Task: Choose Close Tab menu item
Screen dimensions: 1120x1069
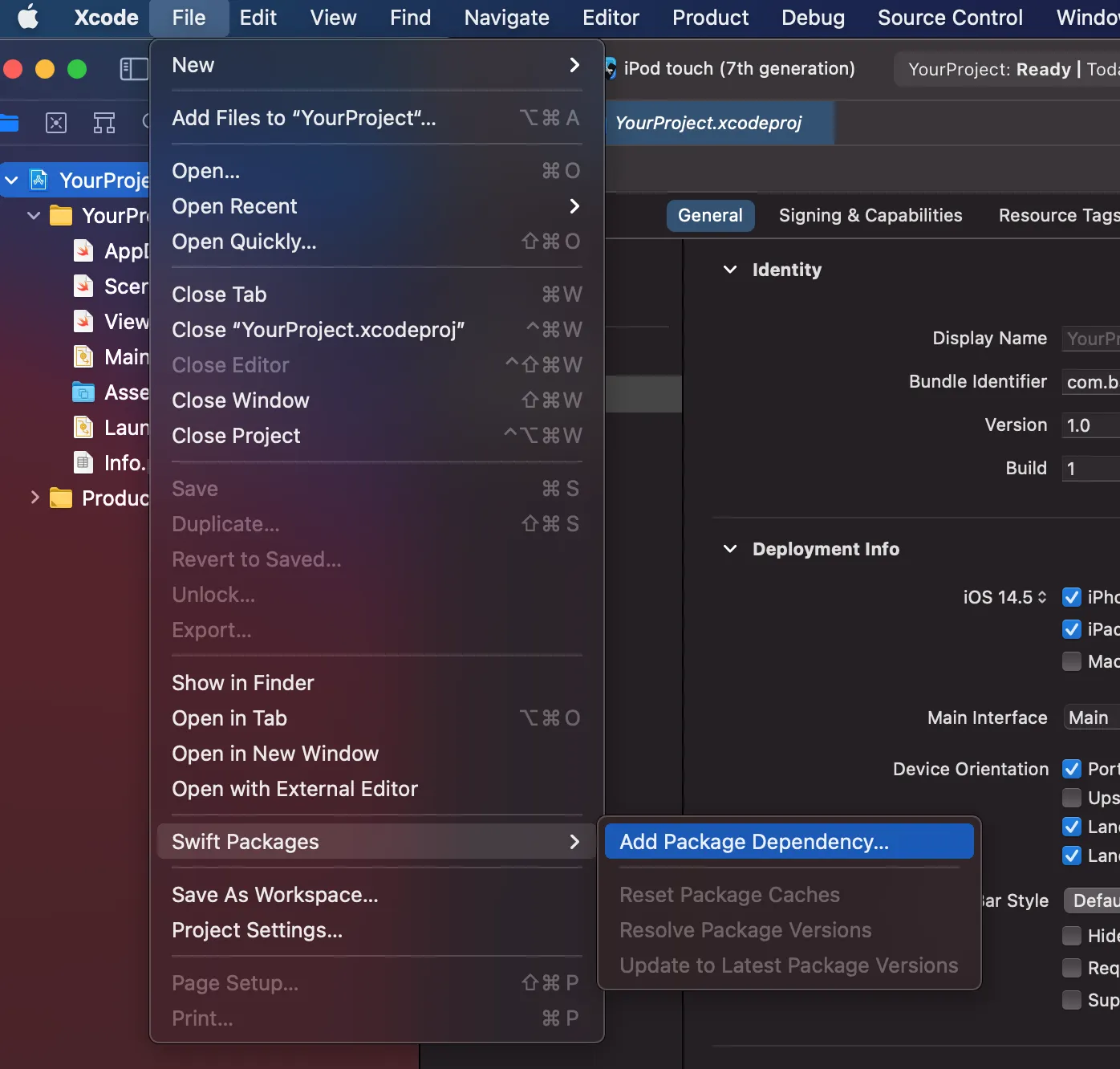Action: [x=376, y=295]
